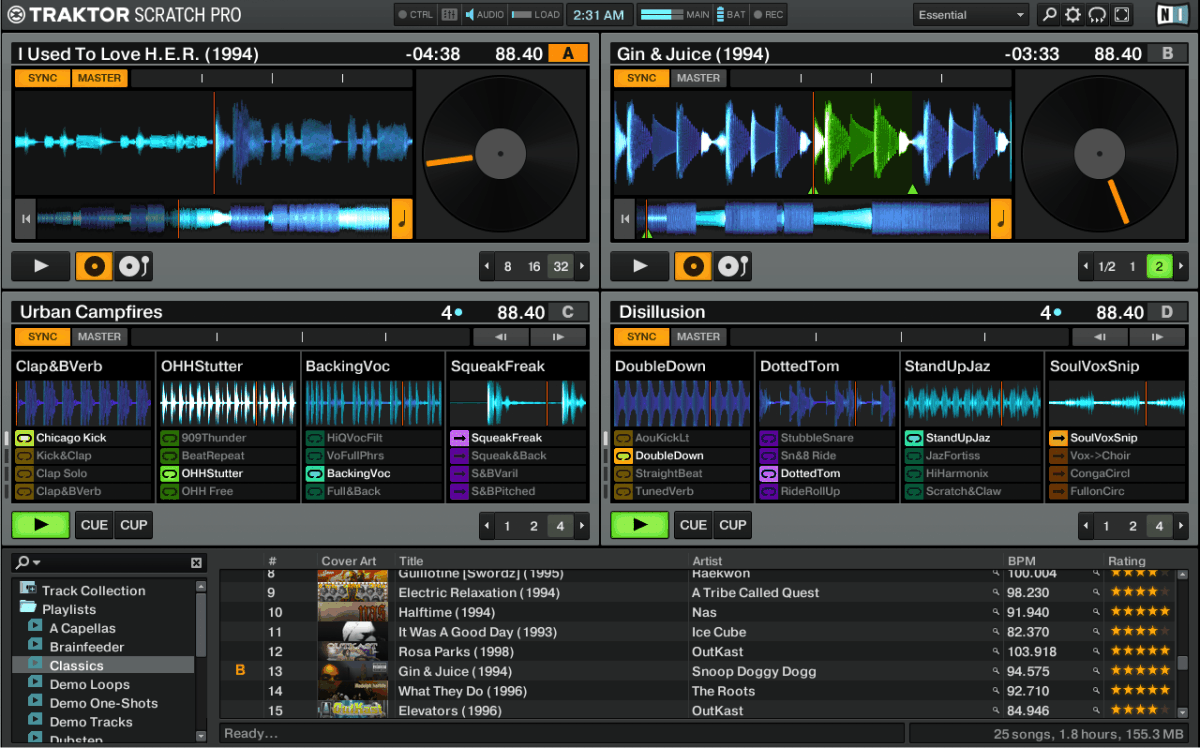This screenshot has height=748, width=1200.
Task: Toggle SYNC on Urban Campfires deck
Action: 42,337
